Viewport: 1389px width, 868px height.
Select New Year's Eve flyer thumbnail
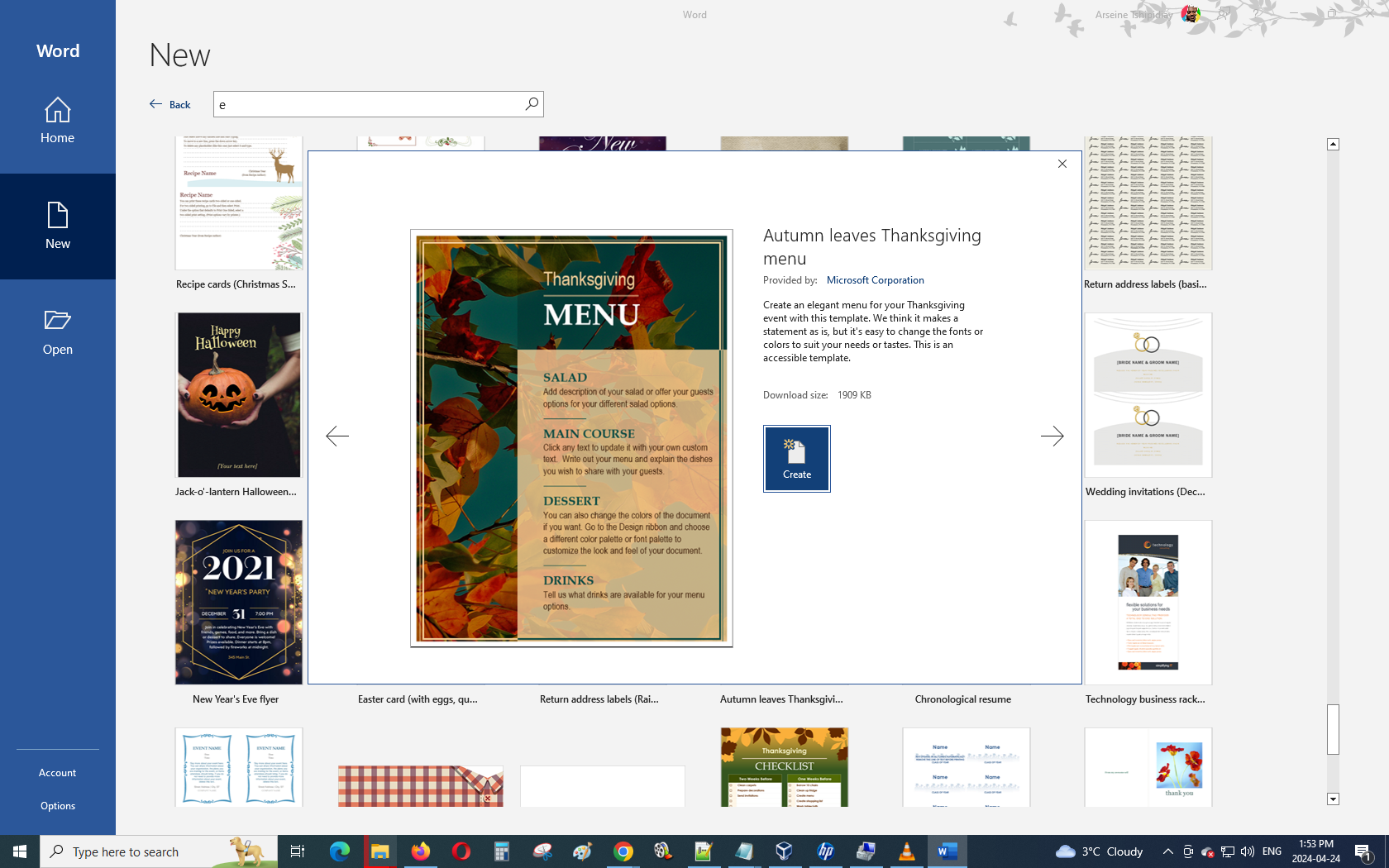(238, 603)
